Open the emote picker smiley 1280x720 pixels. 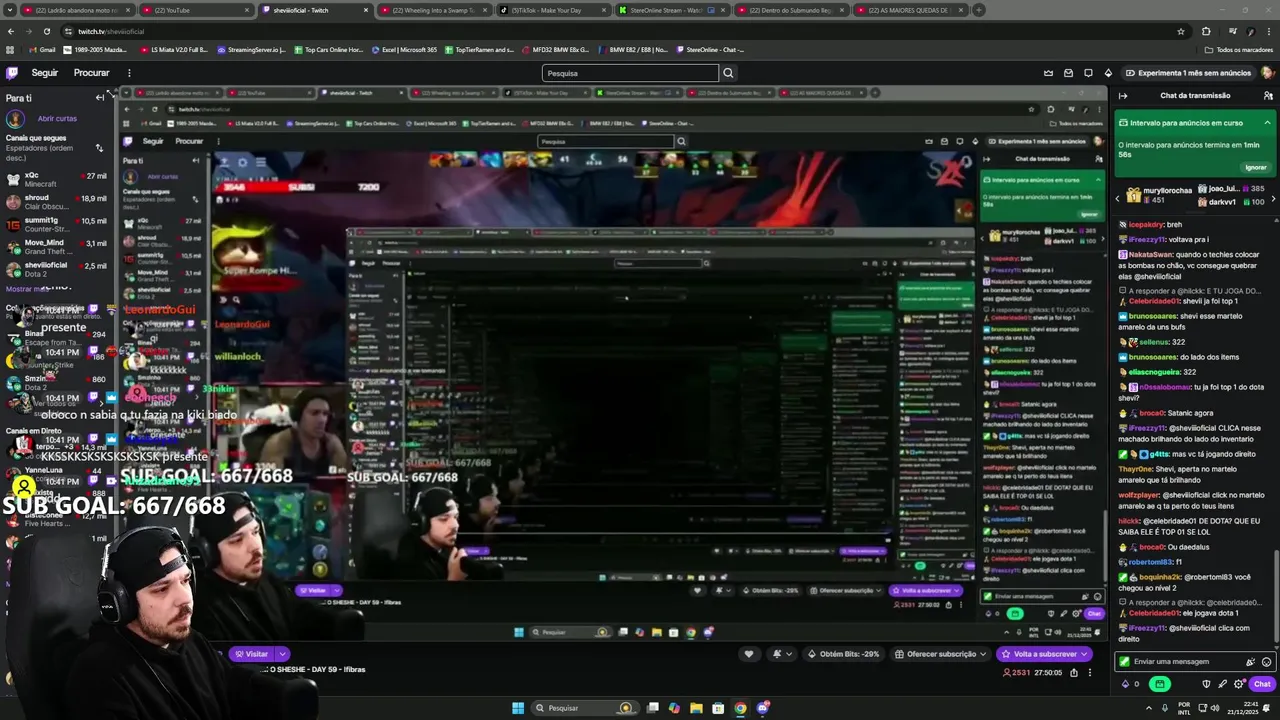coord(1266,662)
